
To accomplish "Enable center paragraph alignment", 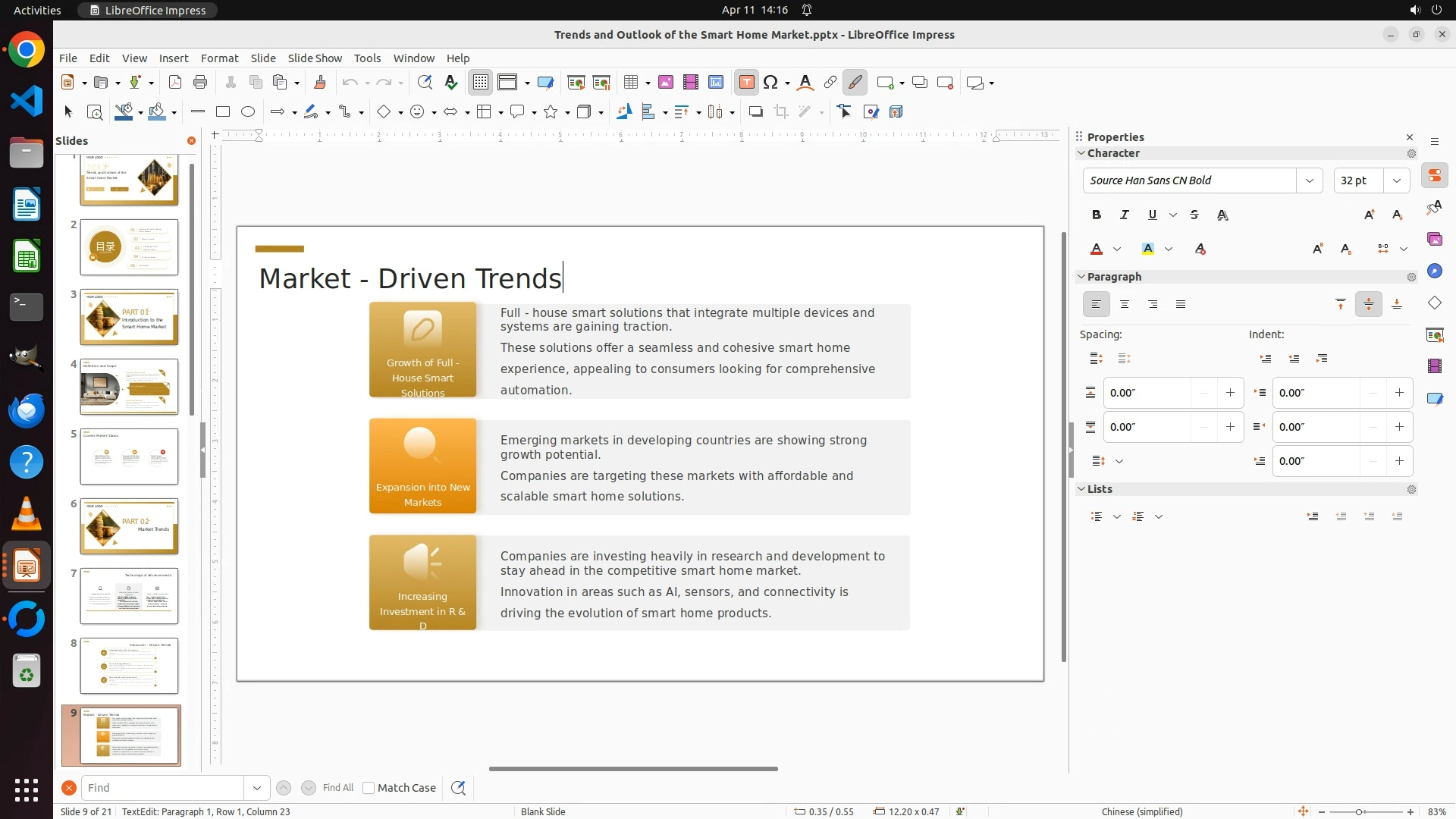I will (x=1125, y=305).
